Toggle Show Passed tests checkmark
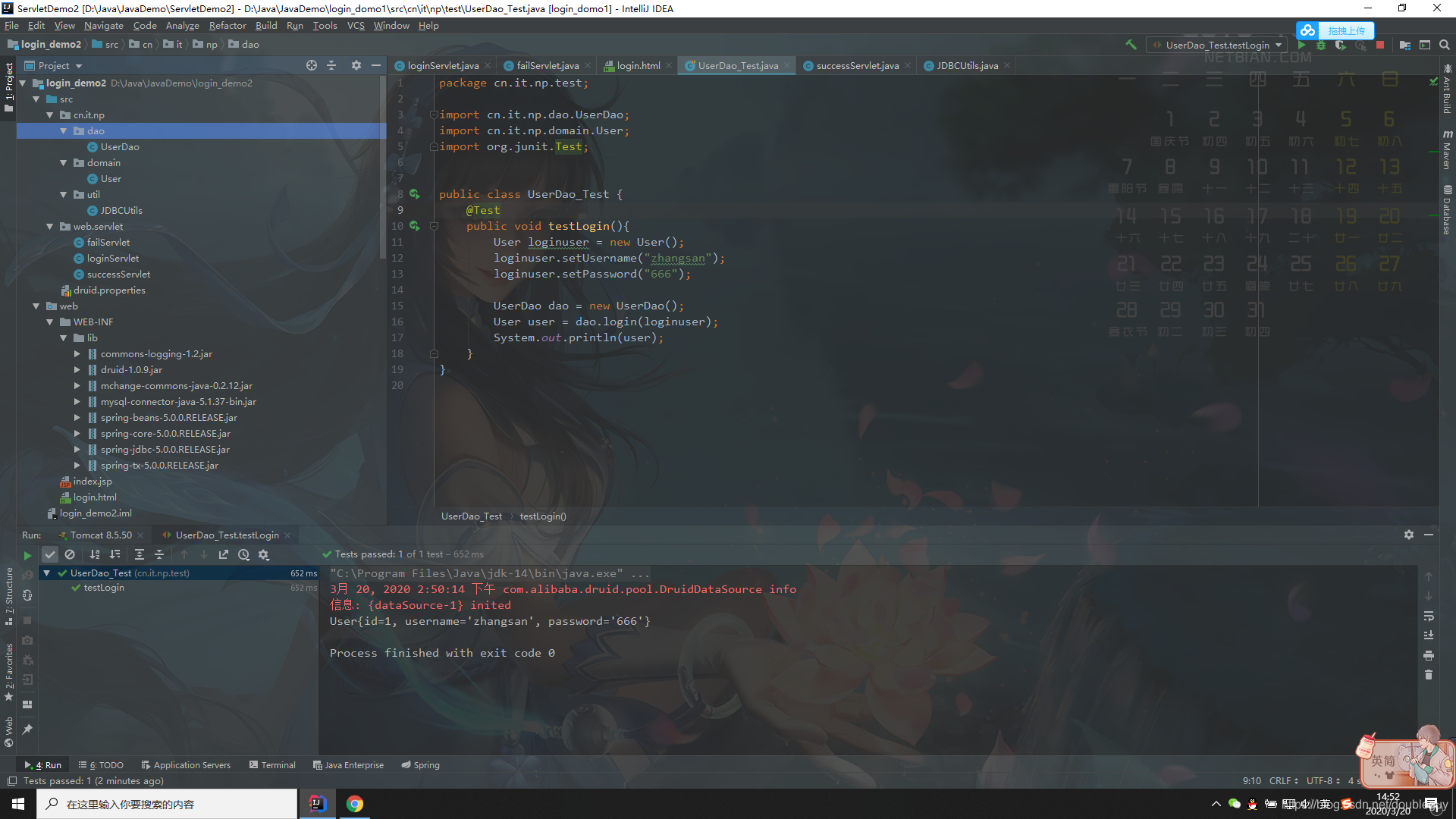This screenshot has width=1456, height=819. 49,555
